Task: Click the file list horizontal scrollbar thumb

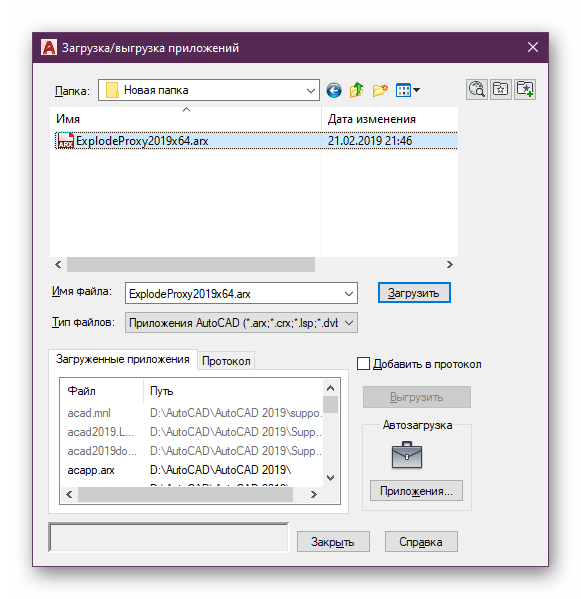Action: (191, 264)
